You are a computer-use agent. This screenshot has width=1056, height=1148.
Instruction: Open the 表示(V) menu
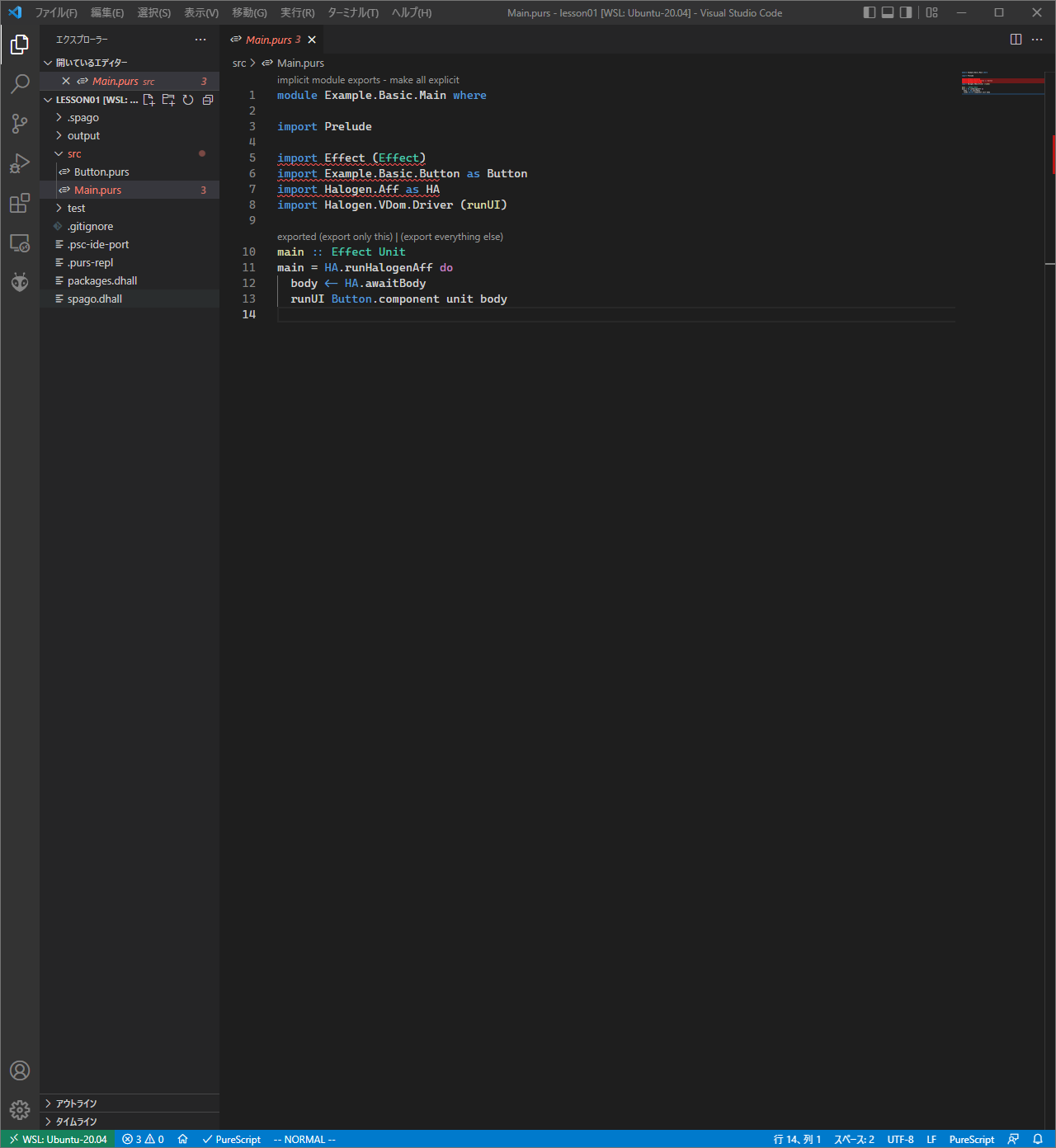click(x=201, y=12)
